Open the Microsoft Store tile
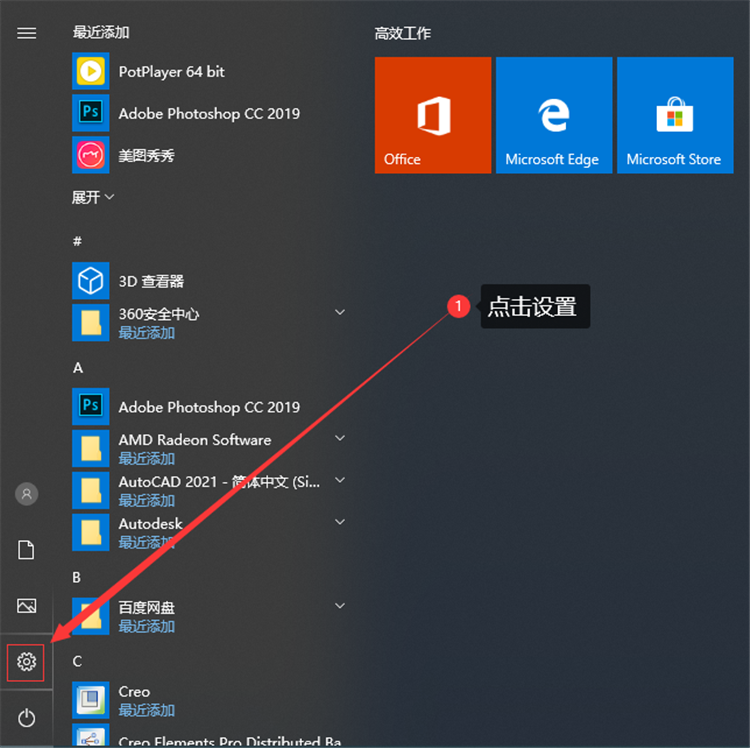The image size is (750, 748). [x=675, y=115]
